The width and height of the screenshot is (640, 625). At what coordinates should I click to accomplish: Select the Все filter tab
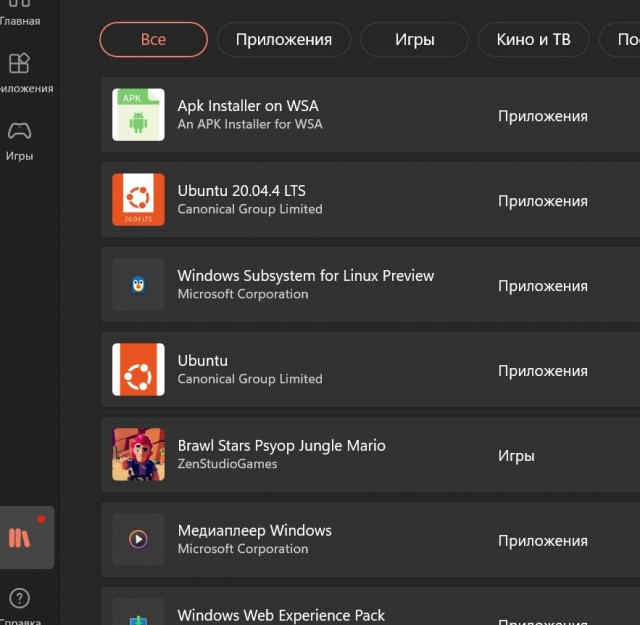tap(153, 40)
